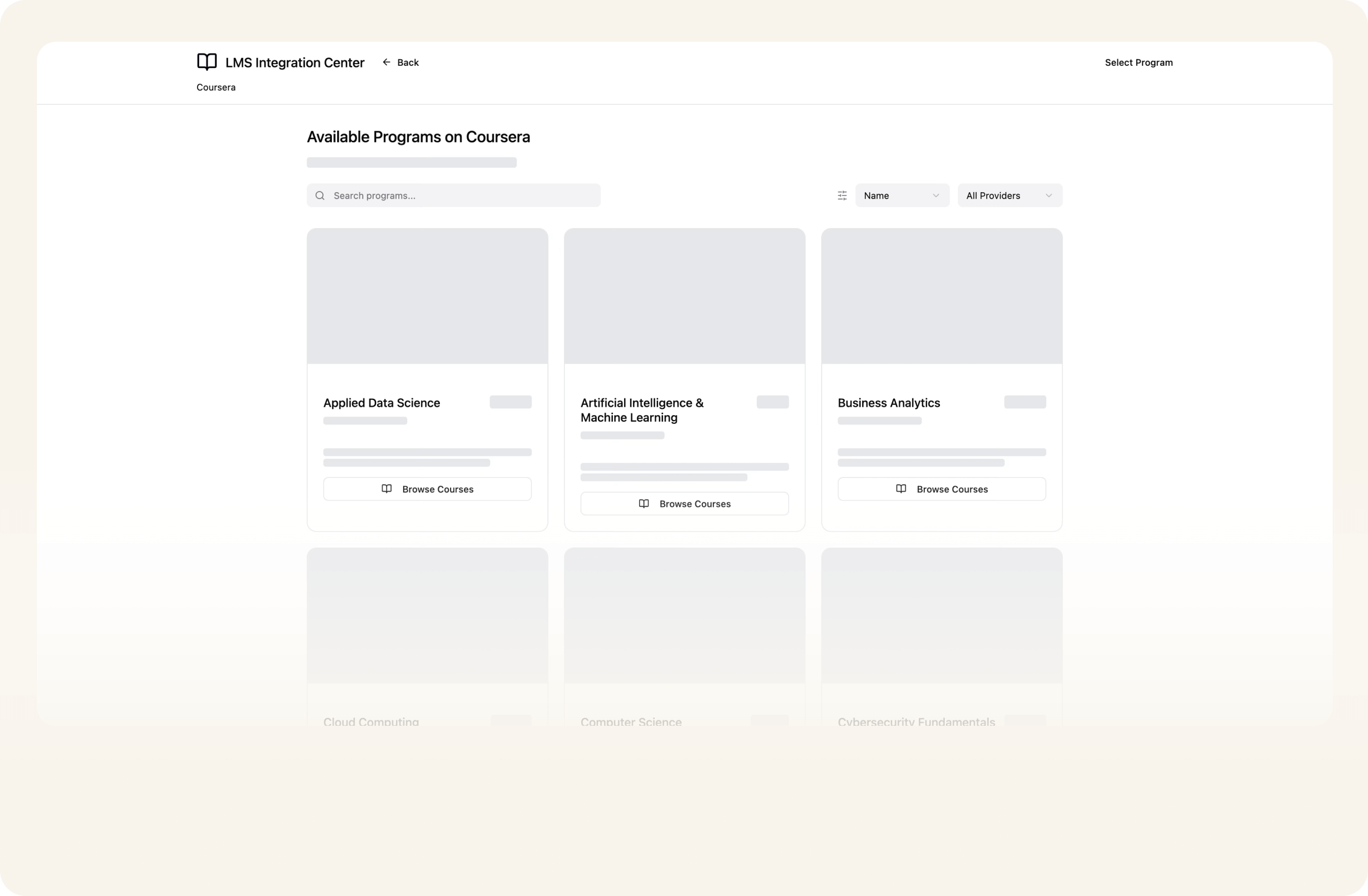The width and height of the screenshot is (1368, 896).
Task: Click the book icon in Business Analytics' Browse Courses button
Action: [x=901, y=489]
